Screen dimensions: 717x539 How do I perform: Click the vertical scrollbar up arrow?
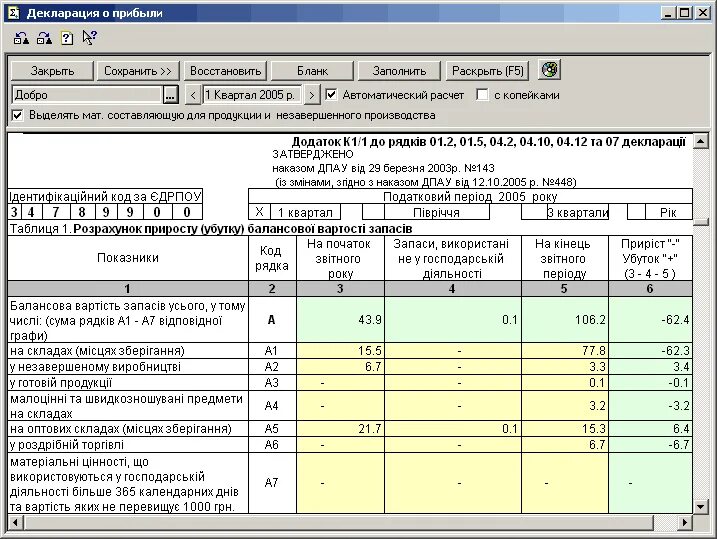701,141
